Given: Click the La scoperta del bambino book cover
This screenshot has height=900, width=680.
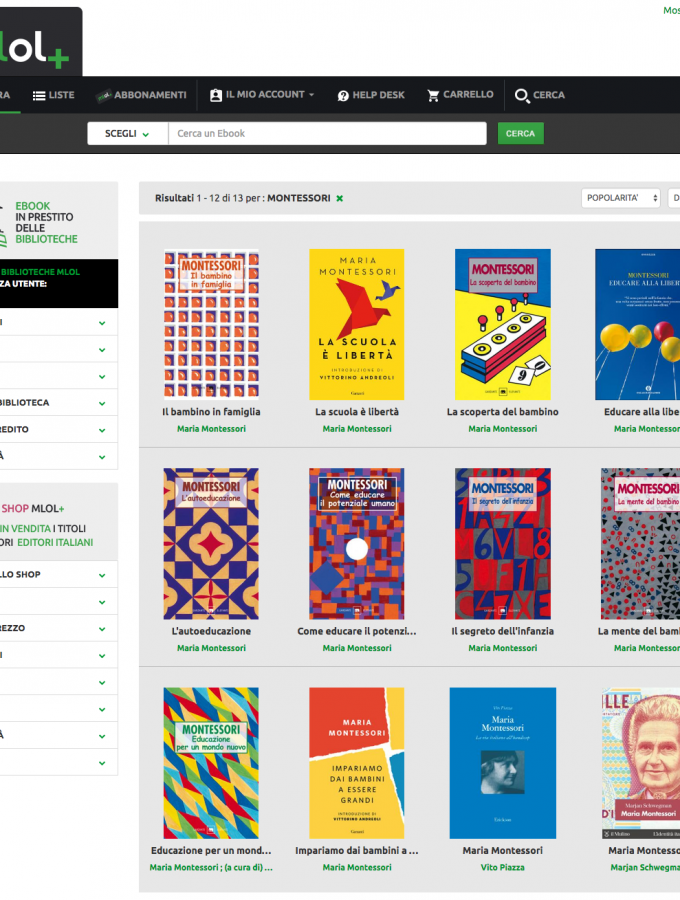Looking at the screenshot, I should pyautogui.click(x=503, y=324).
